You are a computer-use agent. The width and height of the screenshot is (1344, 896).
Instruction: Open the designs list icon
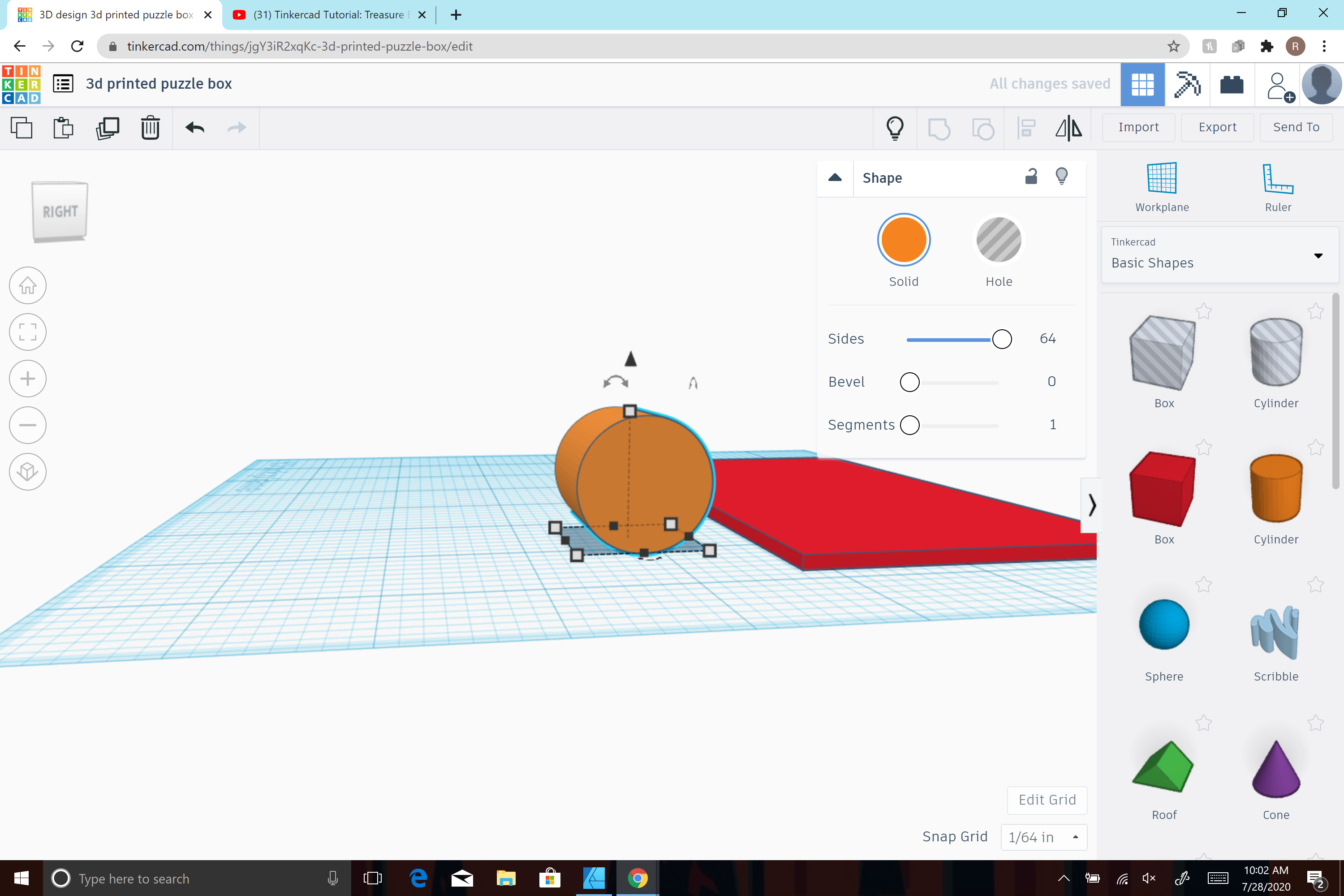63,84
